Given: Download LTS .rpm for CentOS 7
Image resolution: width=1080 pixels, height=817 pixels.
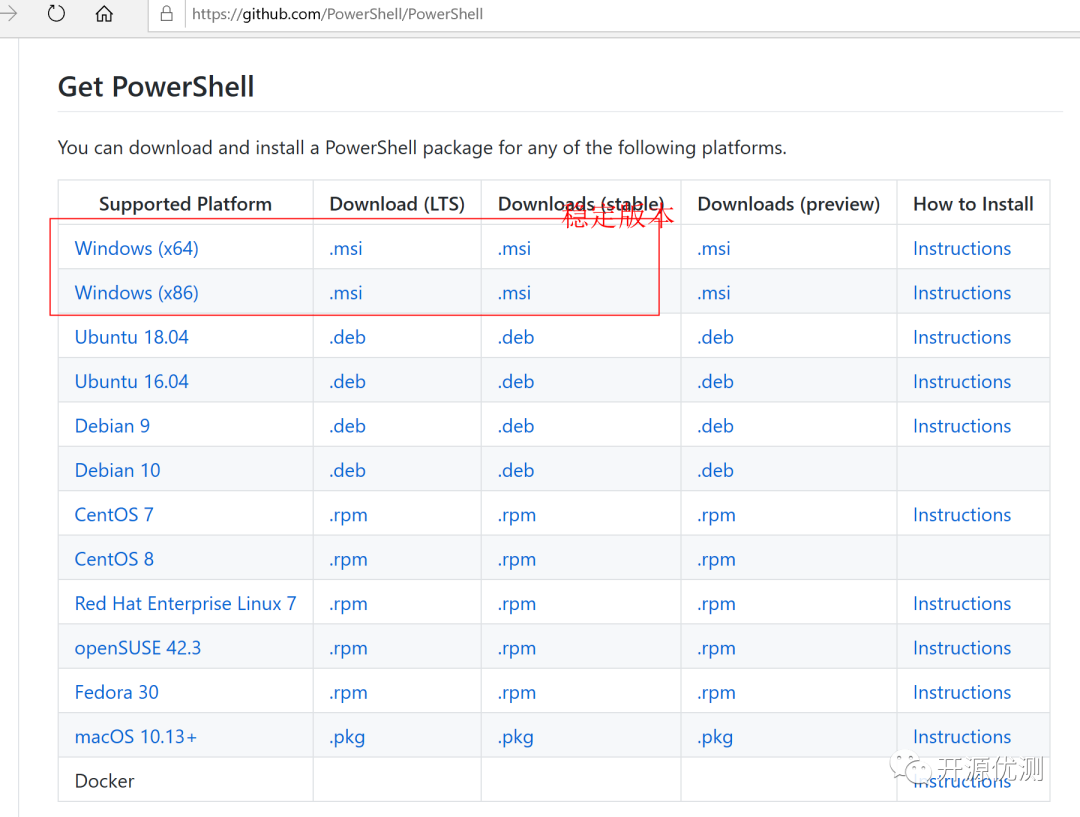Looking at the screenshot, I should click(348, 516).
